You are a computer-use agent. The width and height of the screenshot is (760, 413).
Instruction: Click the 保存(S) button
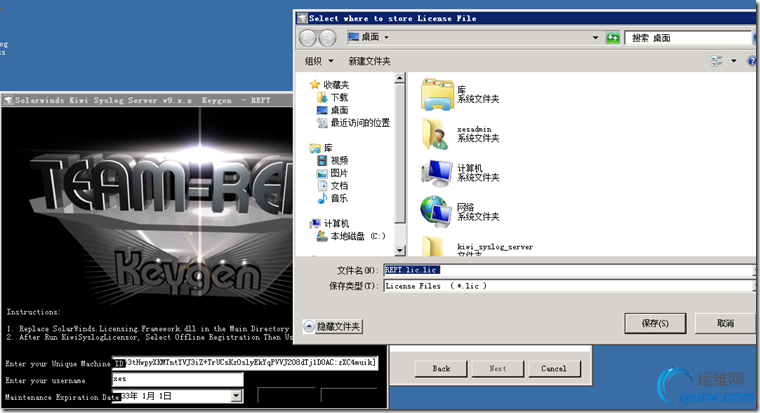(x=655, y=323)
